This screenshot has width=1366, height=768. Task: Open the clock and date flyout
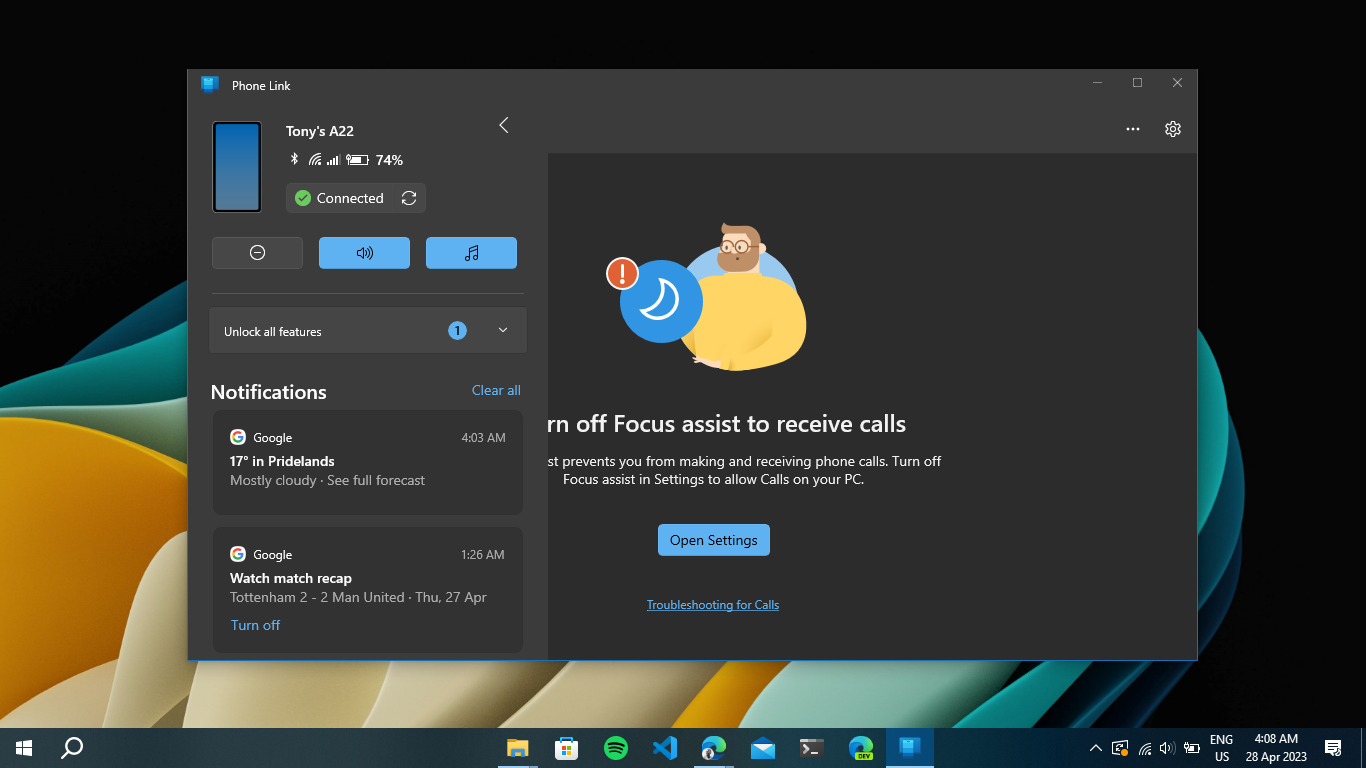pyautogui.click(x=1276, y=748)
